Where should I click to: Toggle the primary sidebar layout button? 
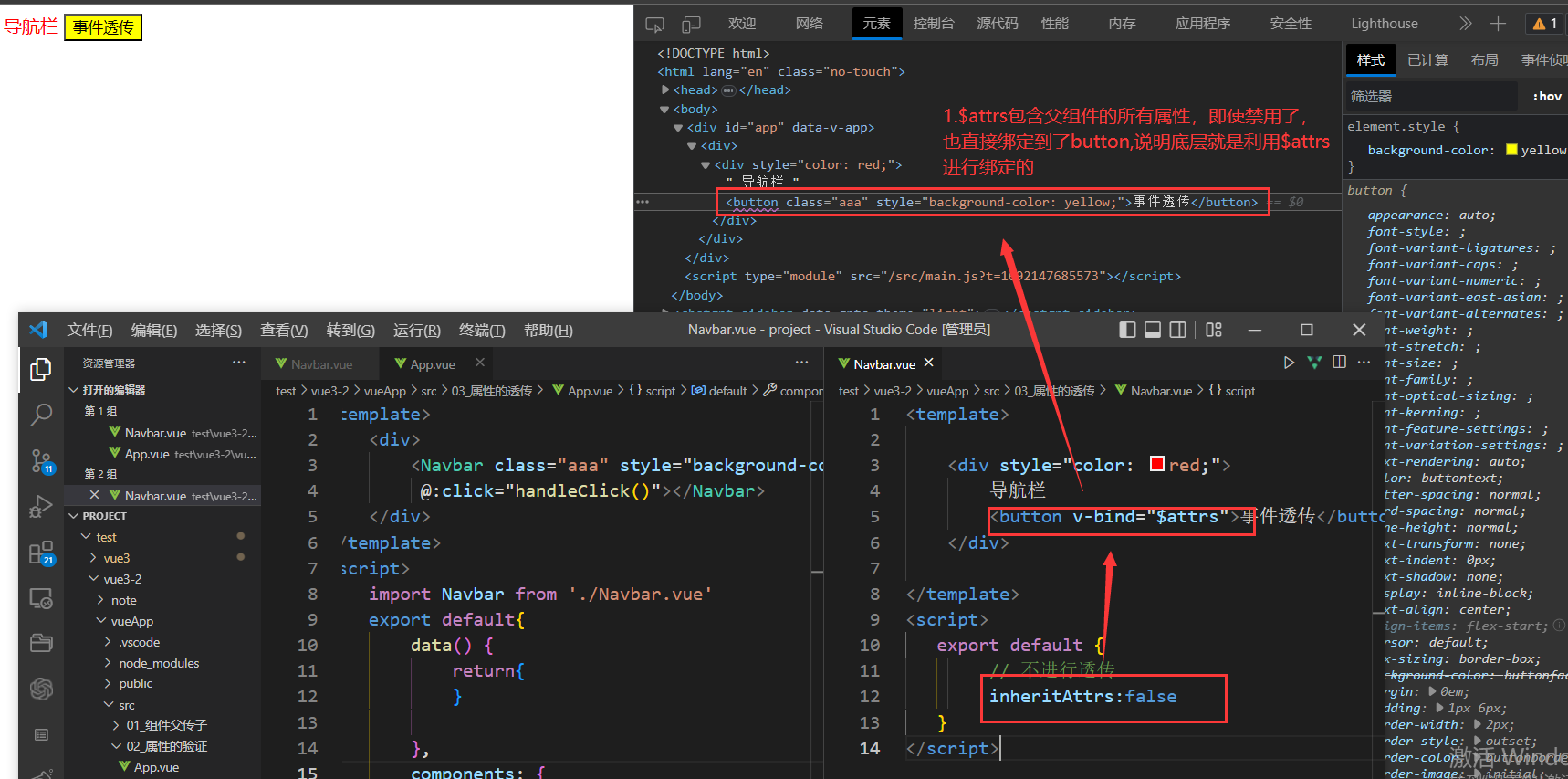click(1128, 330)
